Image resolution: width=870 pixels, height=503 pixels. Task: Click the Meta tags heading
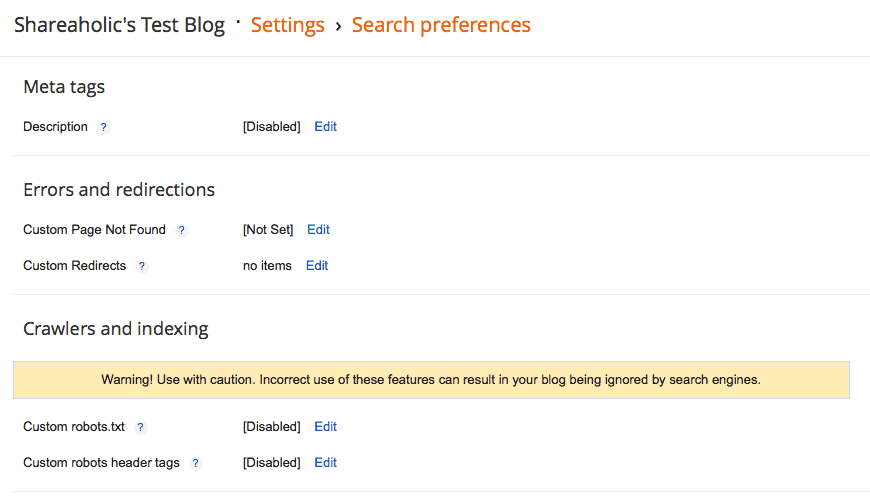[x=64, y=87]
